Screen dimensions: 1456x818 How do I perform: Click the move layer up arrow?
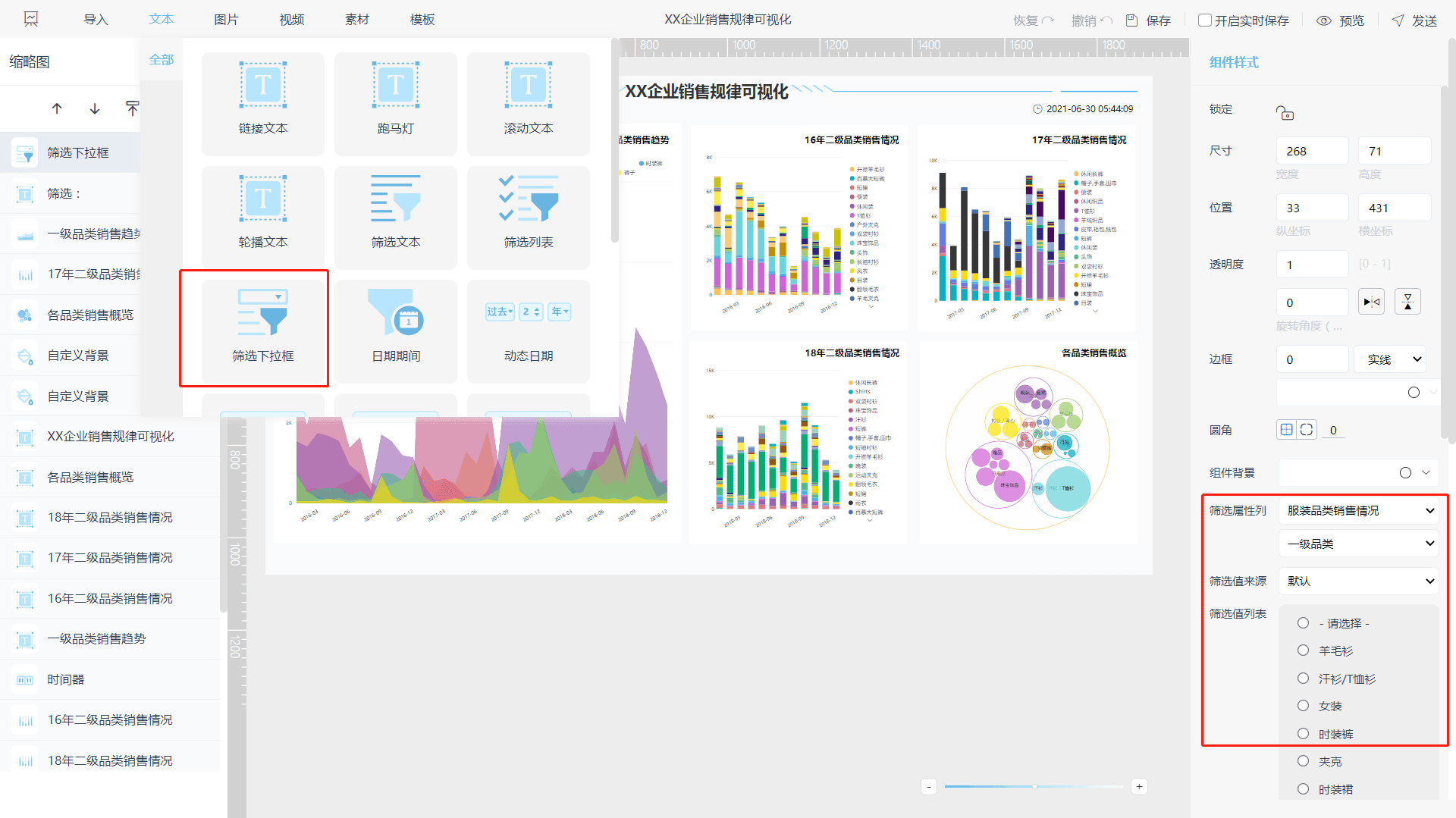point(57,108)
